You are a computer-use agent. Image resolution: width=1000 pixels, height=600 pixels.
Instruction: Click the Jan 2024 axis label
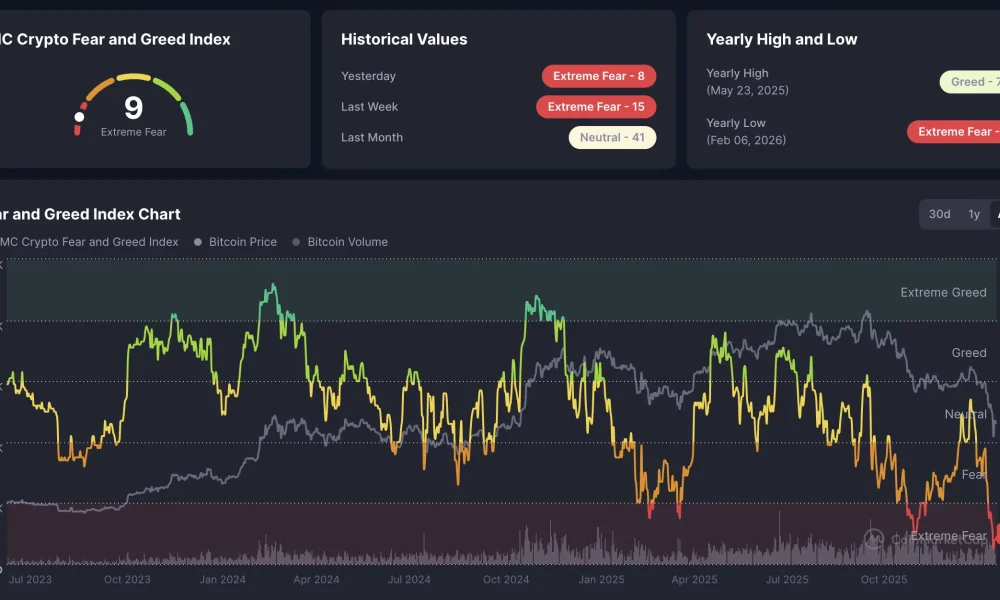(x=222, y=579)
